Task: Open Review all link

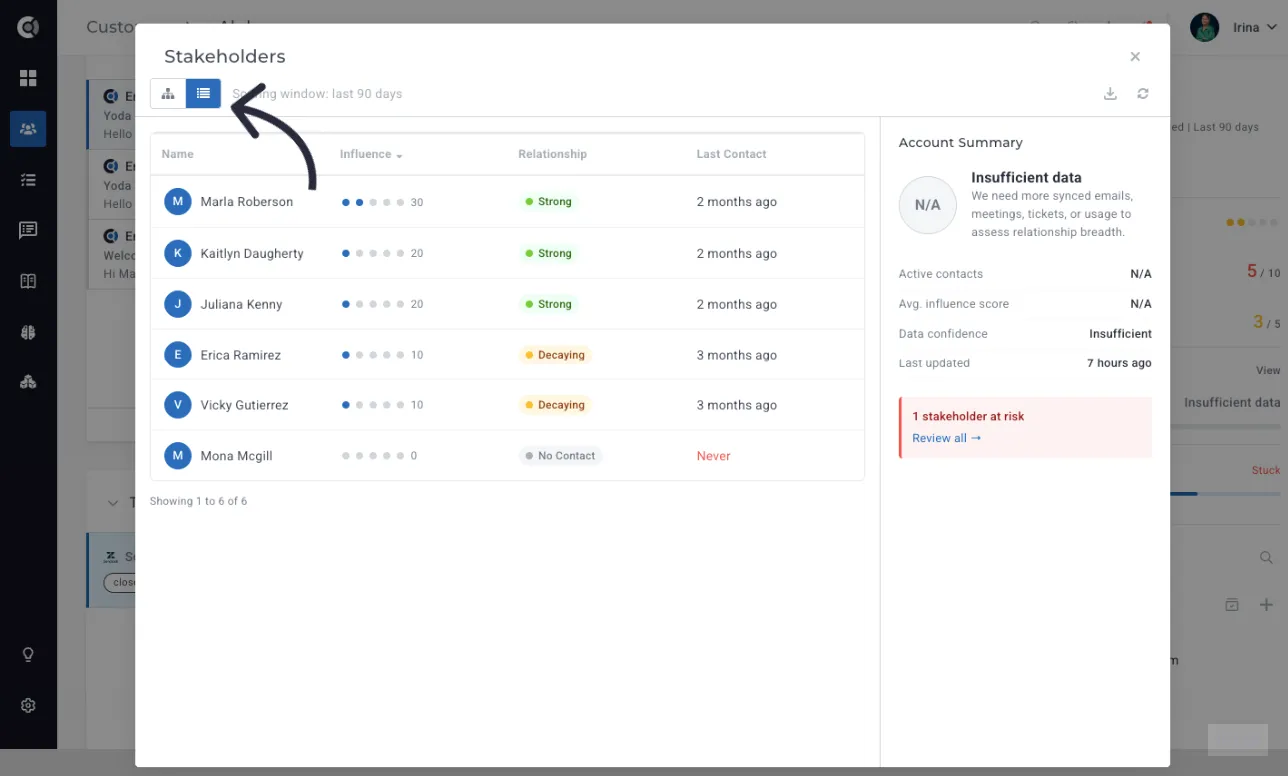Action: click(x=947, y=438)
